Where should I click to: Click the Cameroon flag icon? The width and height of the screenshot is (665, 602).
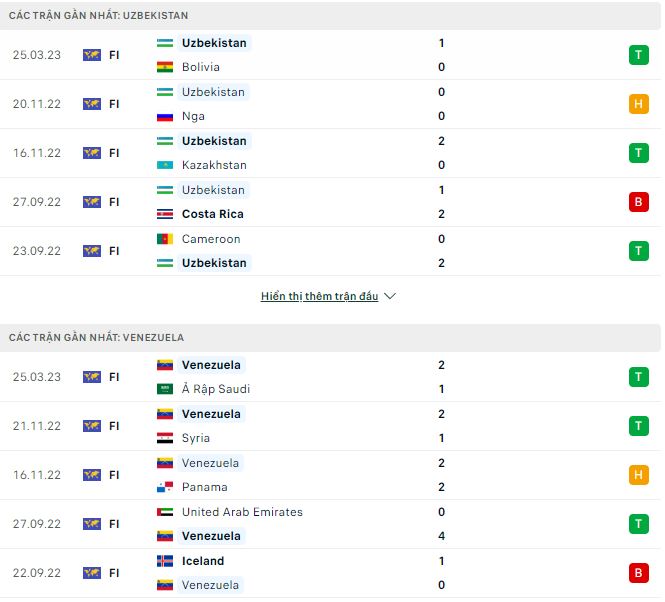pyautogui.click(x=165, y=239)
